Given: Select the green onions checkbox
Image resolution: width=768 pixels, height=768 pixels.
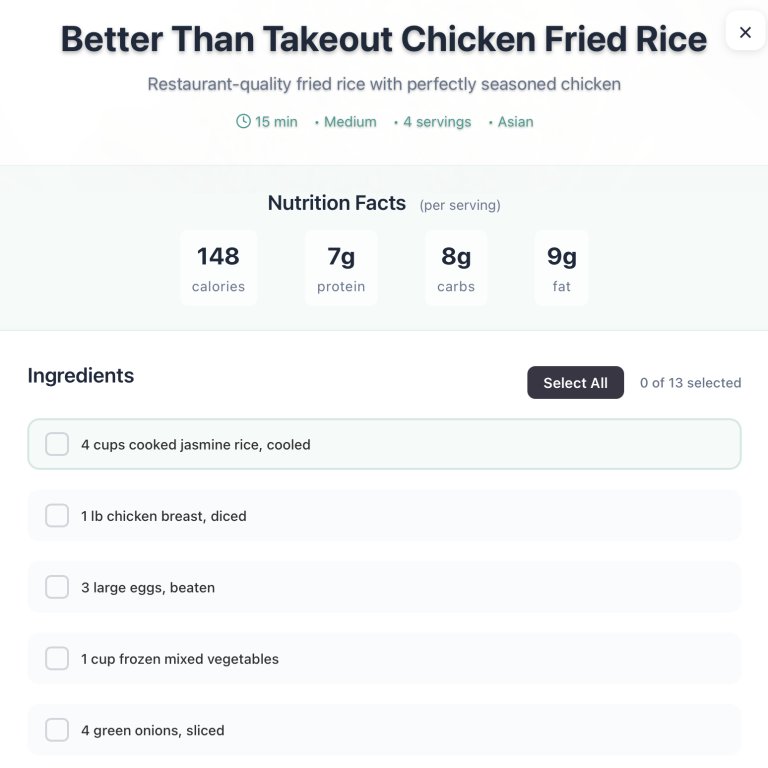Looking at the screenshot, I should click(57, 730).
